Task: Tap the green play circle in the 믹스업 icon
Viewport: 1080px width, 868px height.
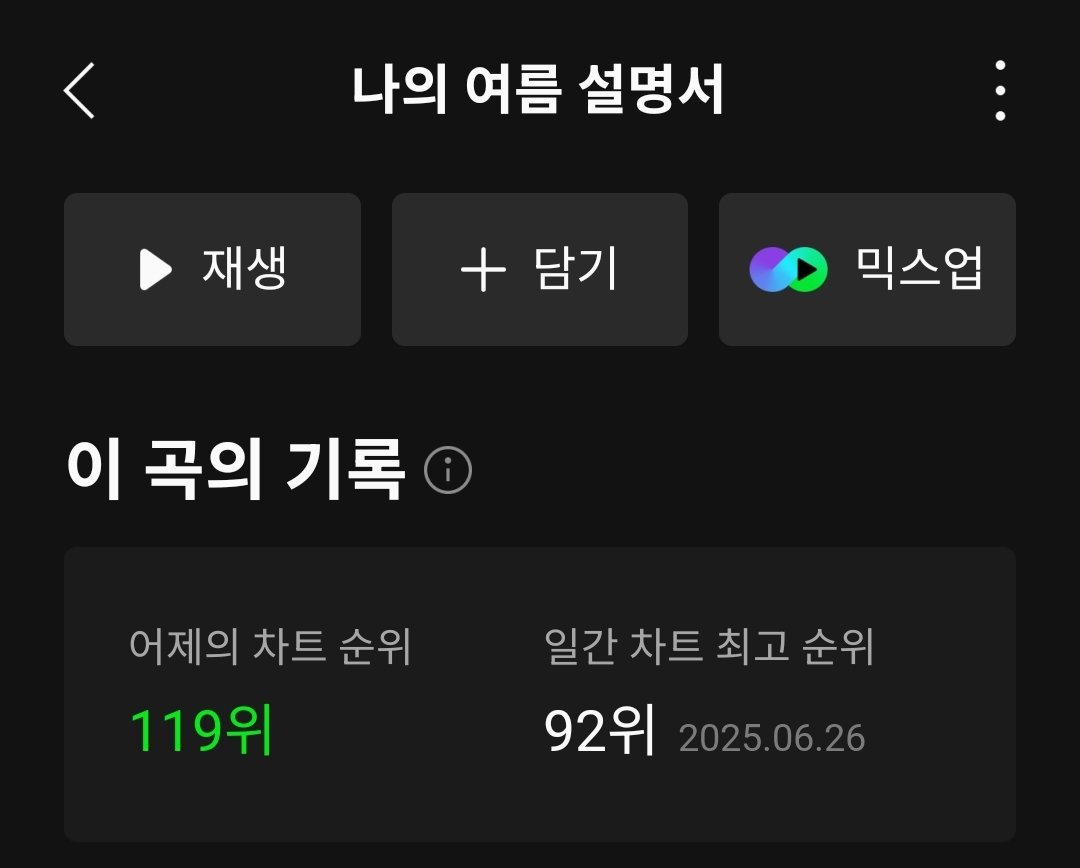Action: (x=807, y=269)
